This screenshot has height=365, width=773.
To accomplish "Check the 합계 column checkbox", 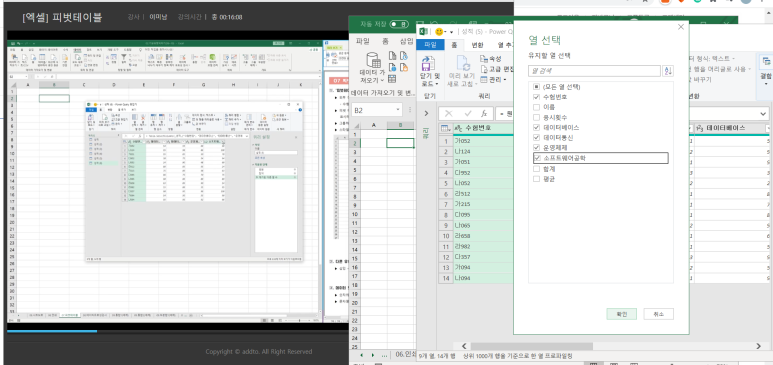I will [536, 169].
